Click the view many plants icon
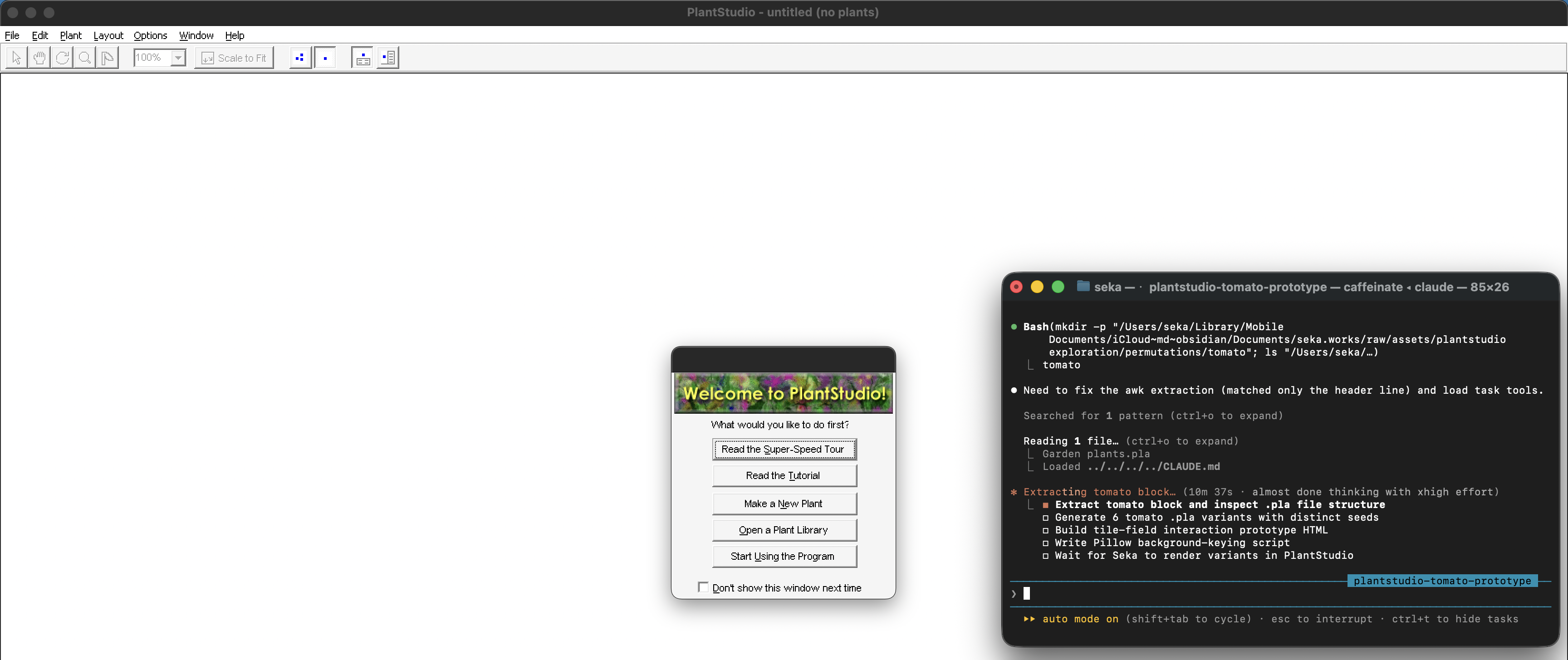 300,58
